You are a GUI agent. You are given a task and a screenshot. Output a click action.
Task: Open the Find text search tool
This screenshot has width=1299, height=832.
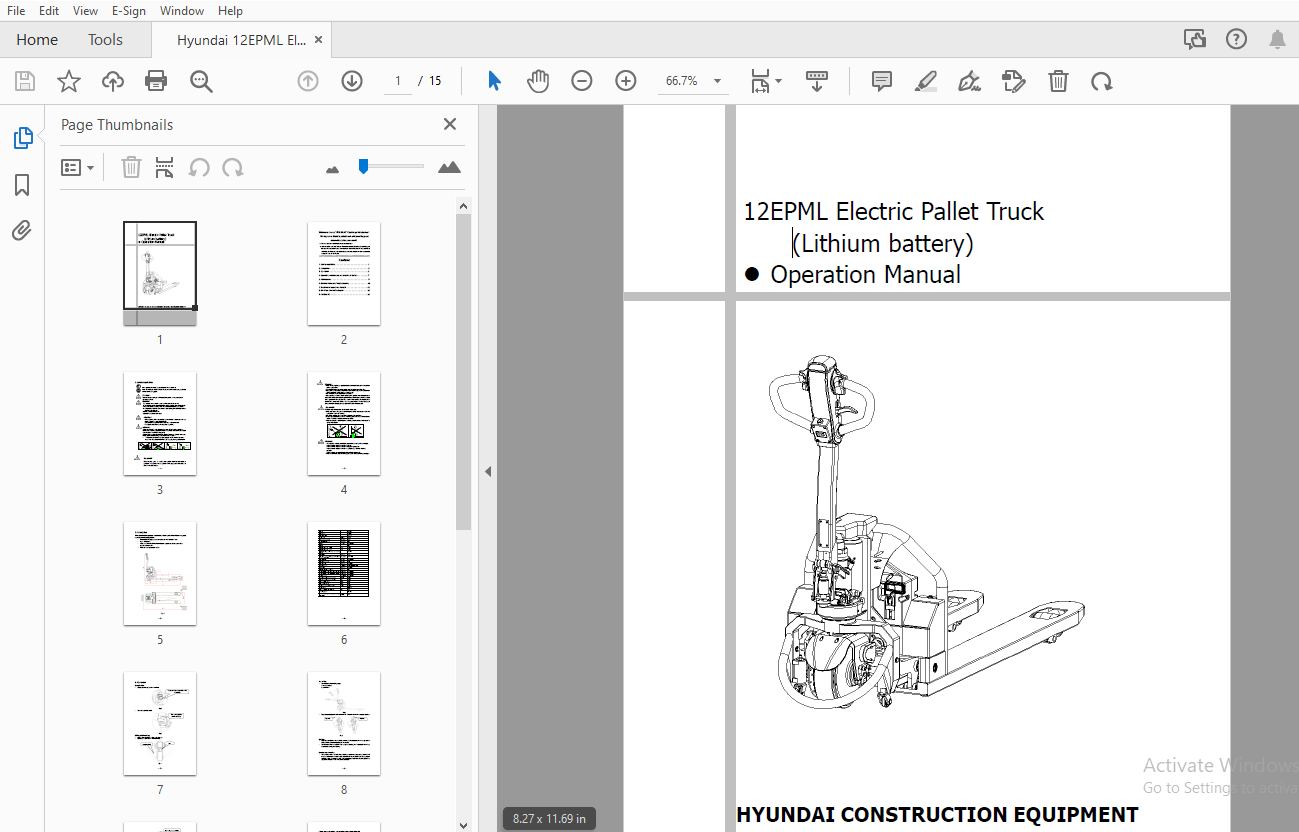(201, 81)
